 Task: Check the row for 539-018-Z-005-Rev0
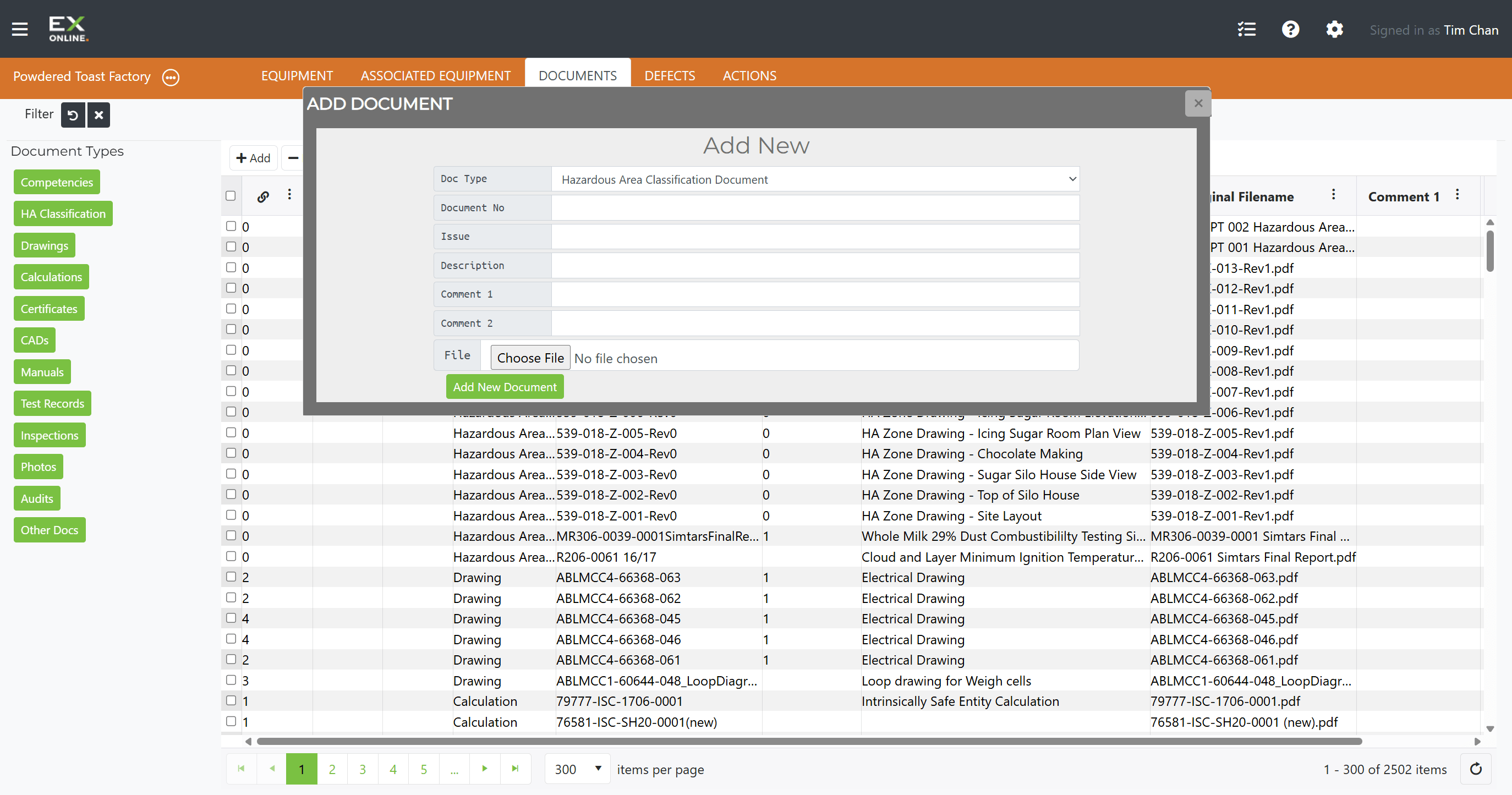(x=231, y=432)
